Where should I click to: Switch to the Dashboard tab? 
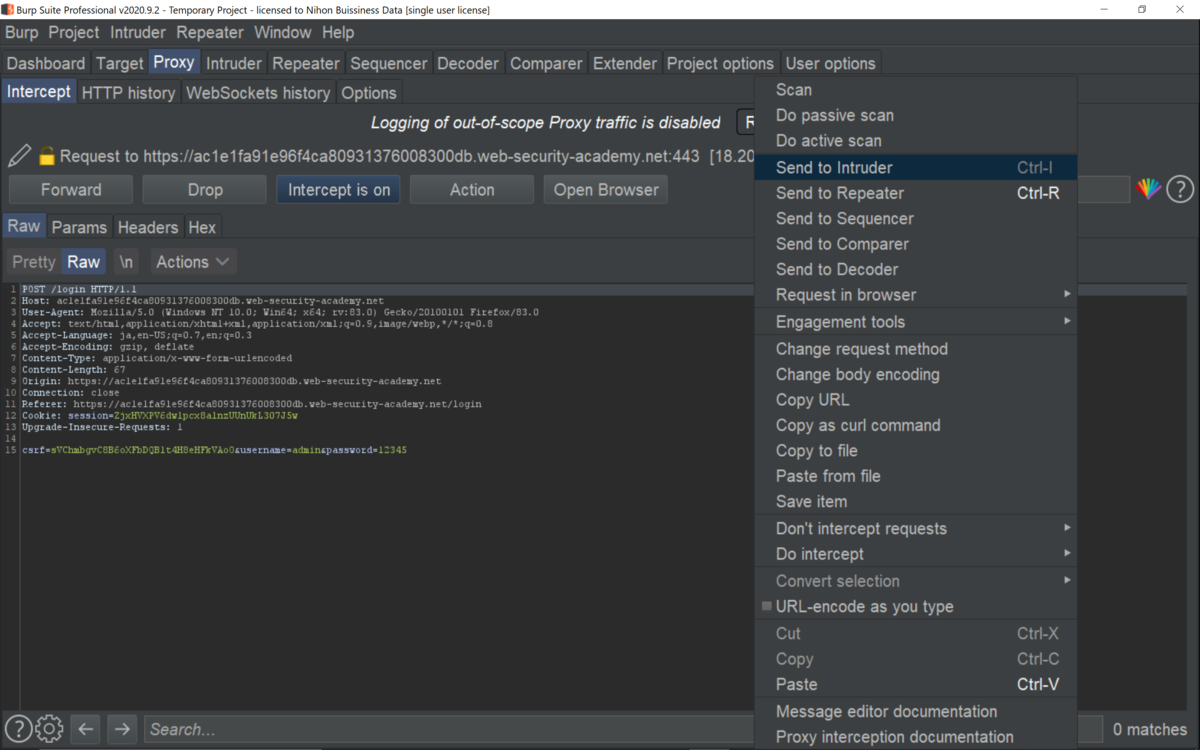(46, 63)
